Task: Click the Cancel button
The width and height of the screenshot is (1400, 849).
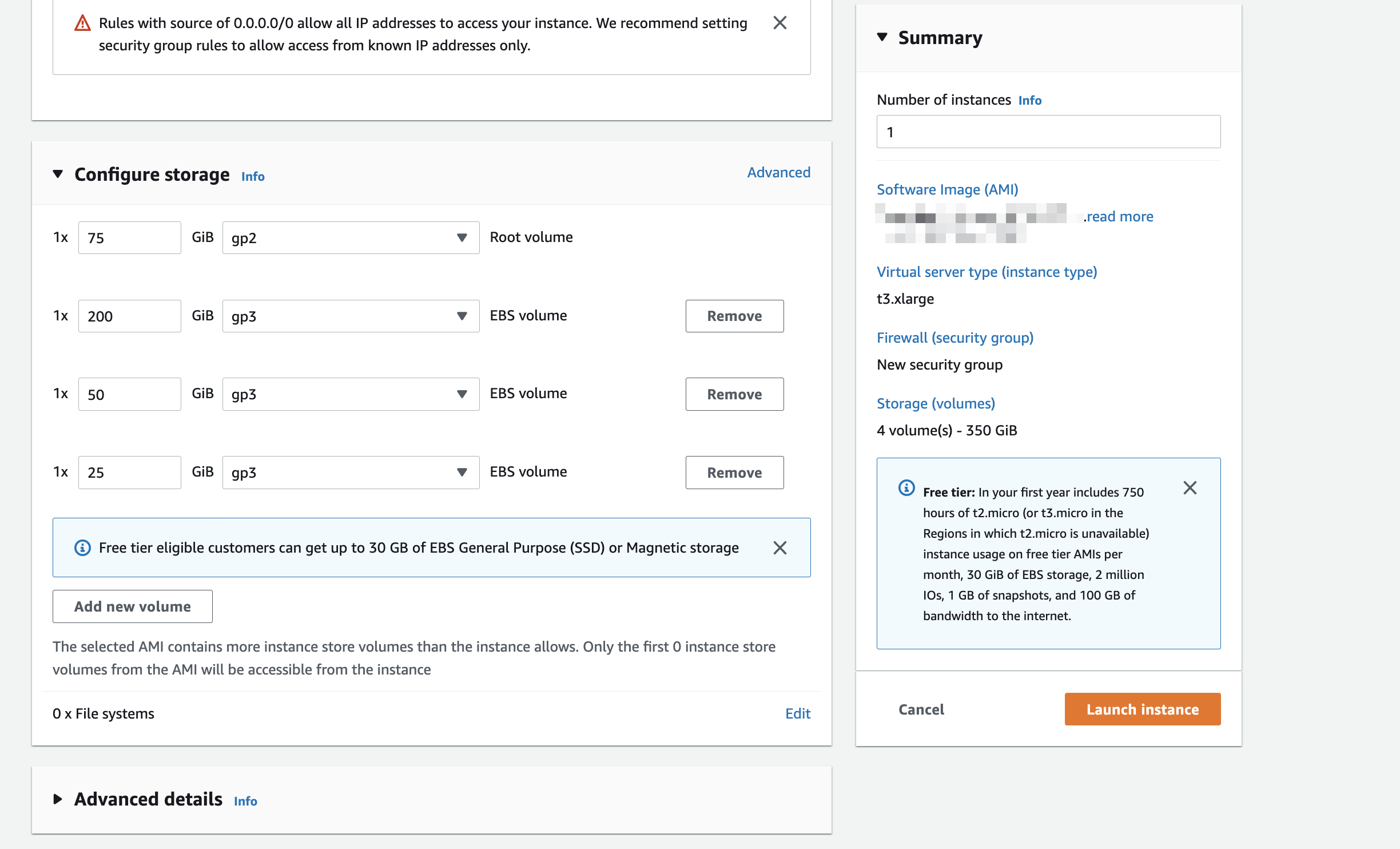Action: (x=920, y=709)
